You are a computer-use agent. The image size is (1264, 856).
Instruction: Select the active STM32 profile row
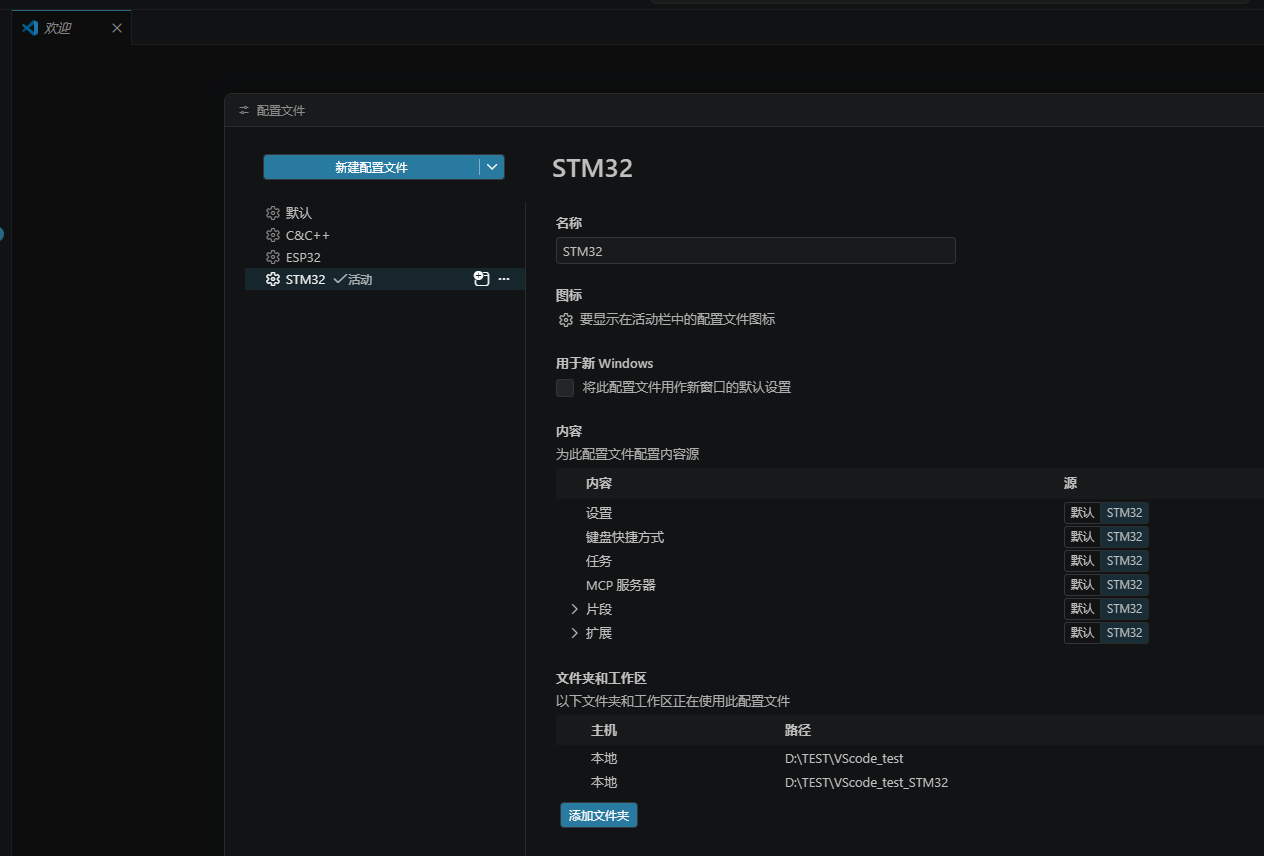pyautogui.click(x=385, y=279)
